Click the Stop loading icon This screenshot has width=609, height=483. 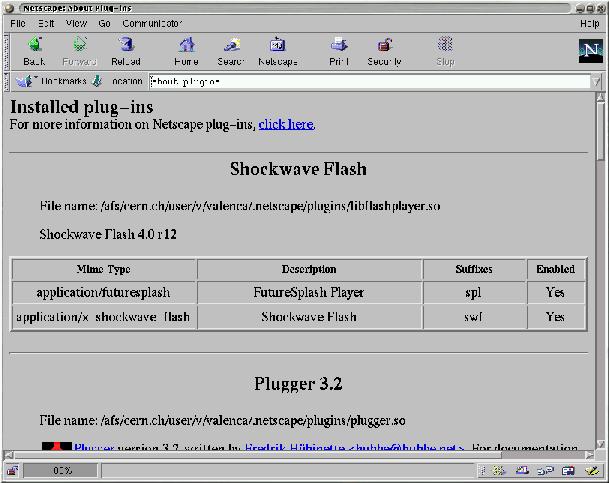click(445, 50)
